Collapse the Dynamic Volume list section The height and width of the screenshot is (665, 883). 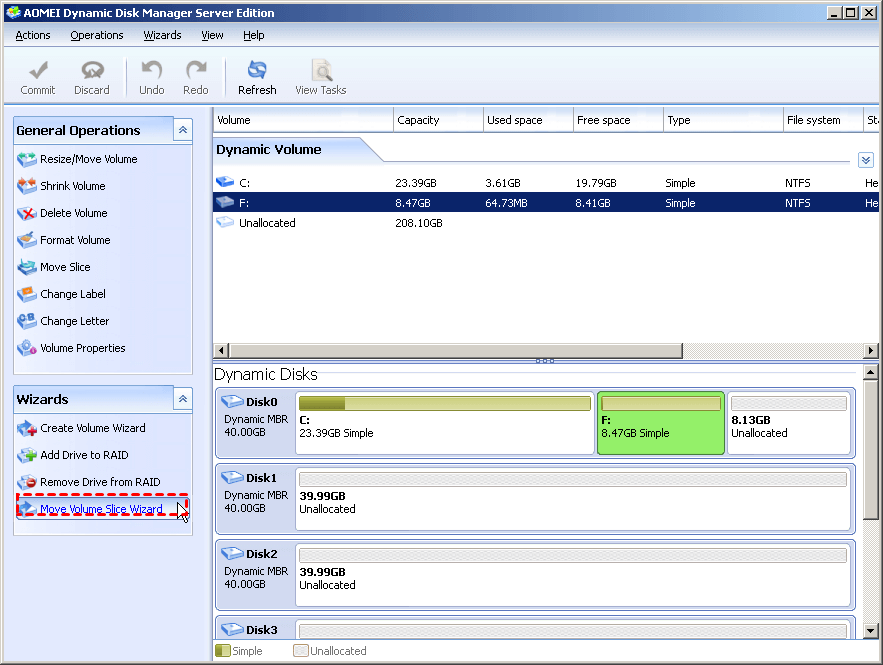[x=865, y=160]
